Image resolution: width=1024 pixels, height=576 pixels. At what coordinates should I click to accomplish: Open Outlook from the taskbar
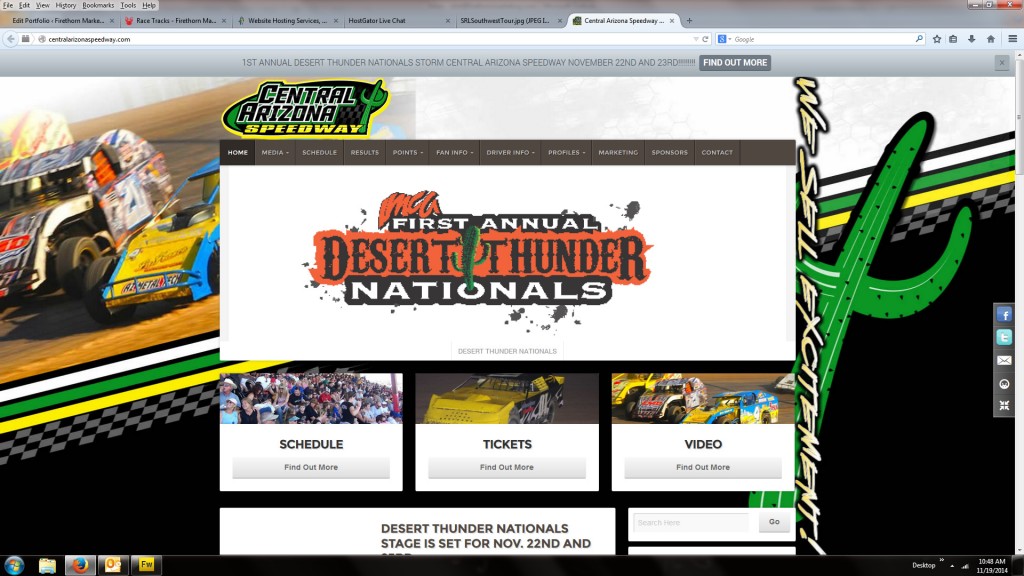(113, 565)
